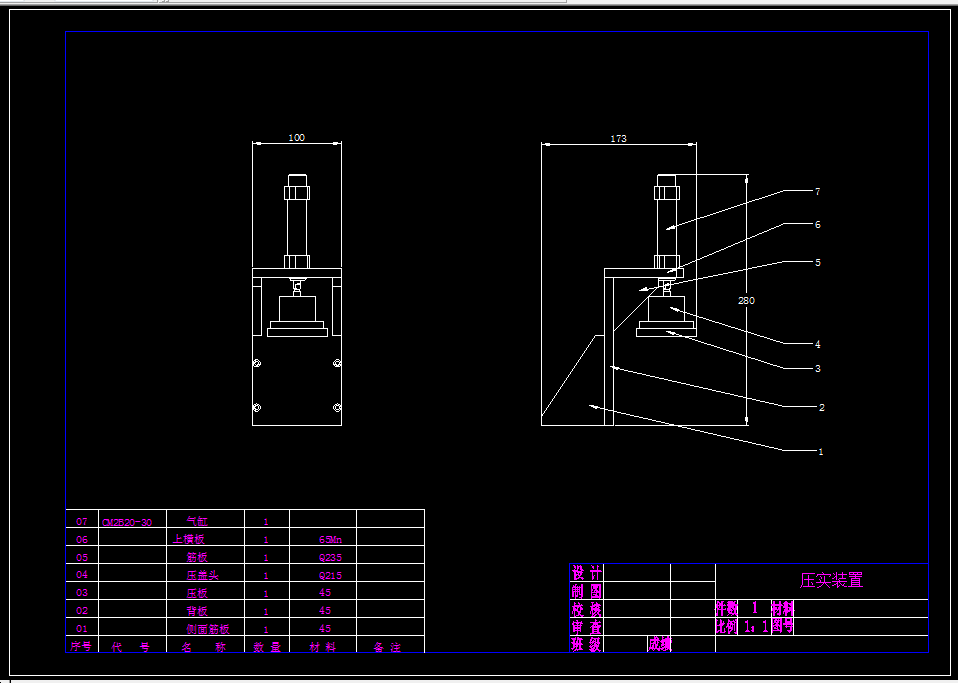Select quantity 1 in the 气缸 row

tap(266, 522)
